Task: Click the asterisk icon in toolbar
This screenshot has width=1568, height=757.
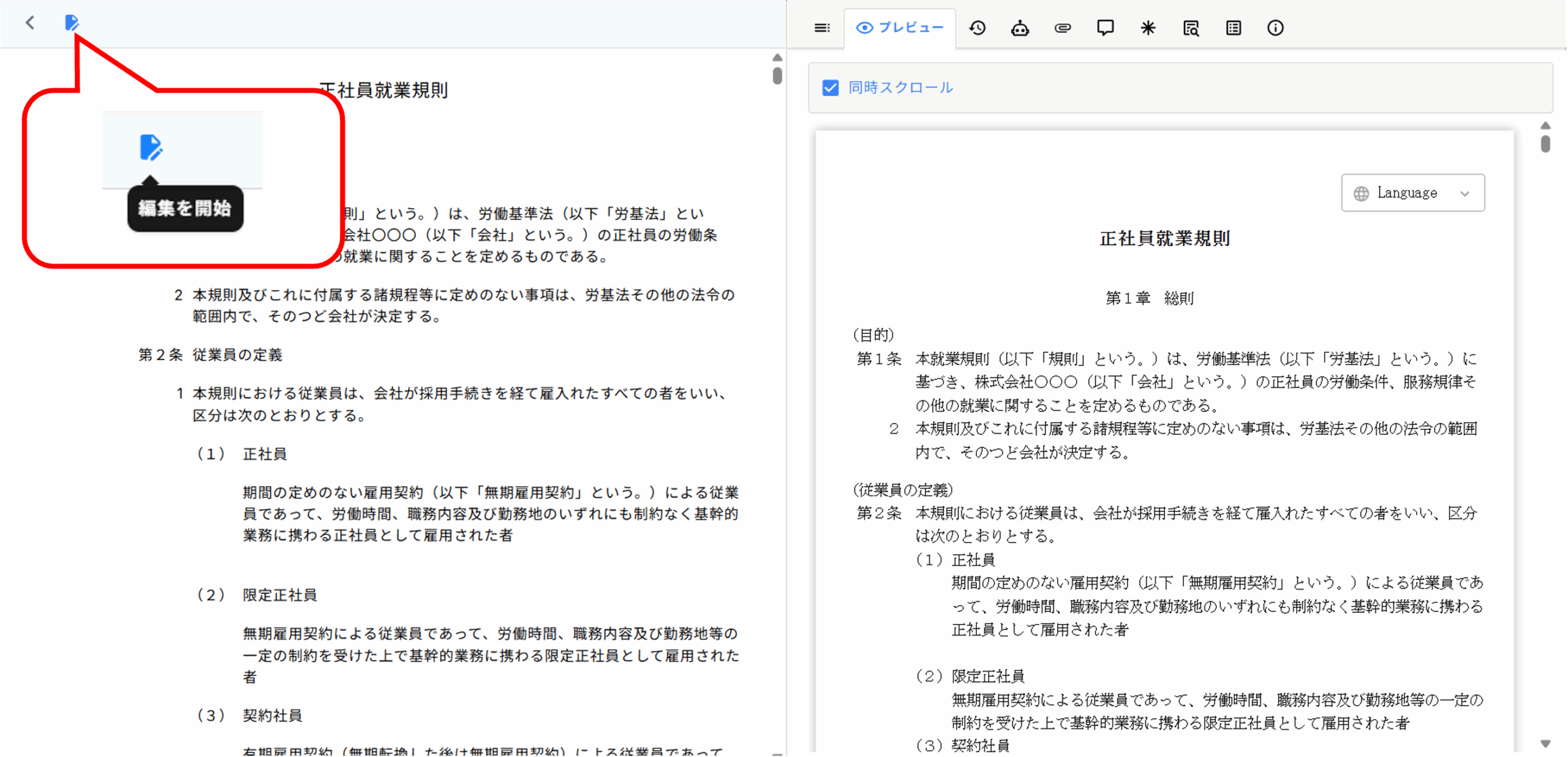Action: pos(1147,28)
